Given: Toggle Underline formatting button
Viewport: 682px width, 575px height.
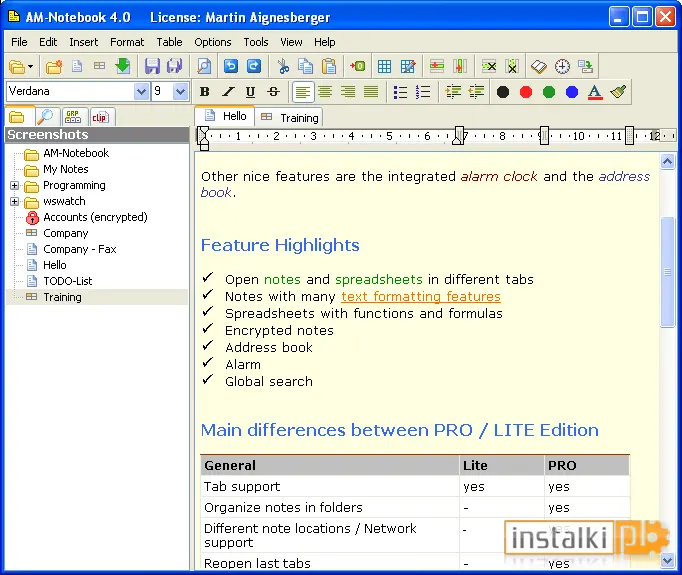Looking at the screenshot, I should 250,92.
